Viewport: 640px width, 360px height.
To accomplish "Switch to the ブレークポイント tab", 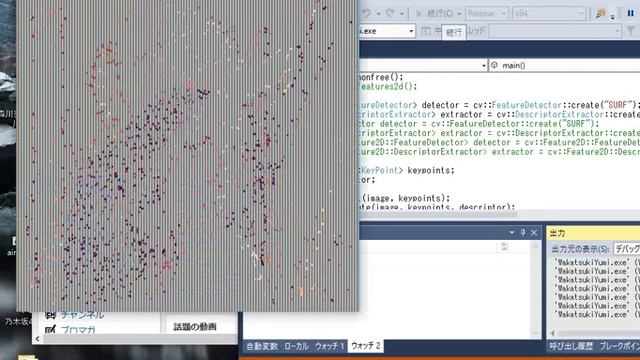I will (x=620, y=346).
